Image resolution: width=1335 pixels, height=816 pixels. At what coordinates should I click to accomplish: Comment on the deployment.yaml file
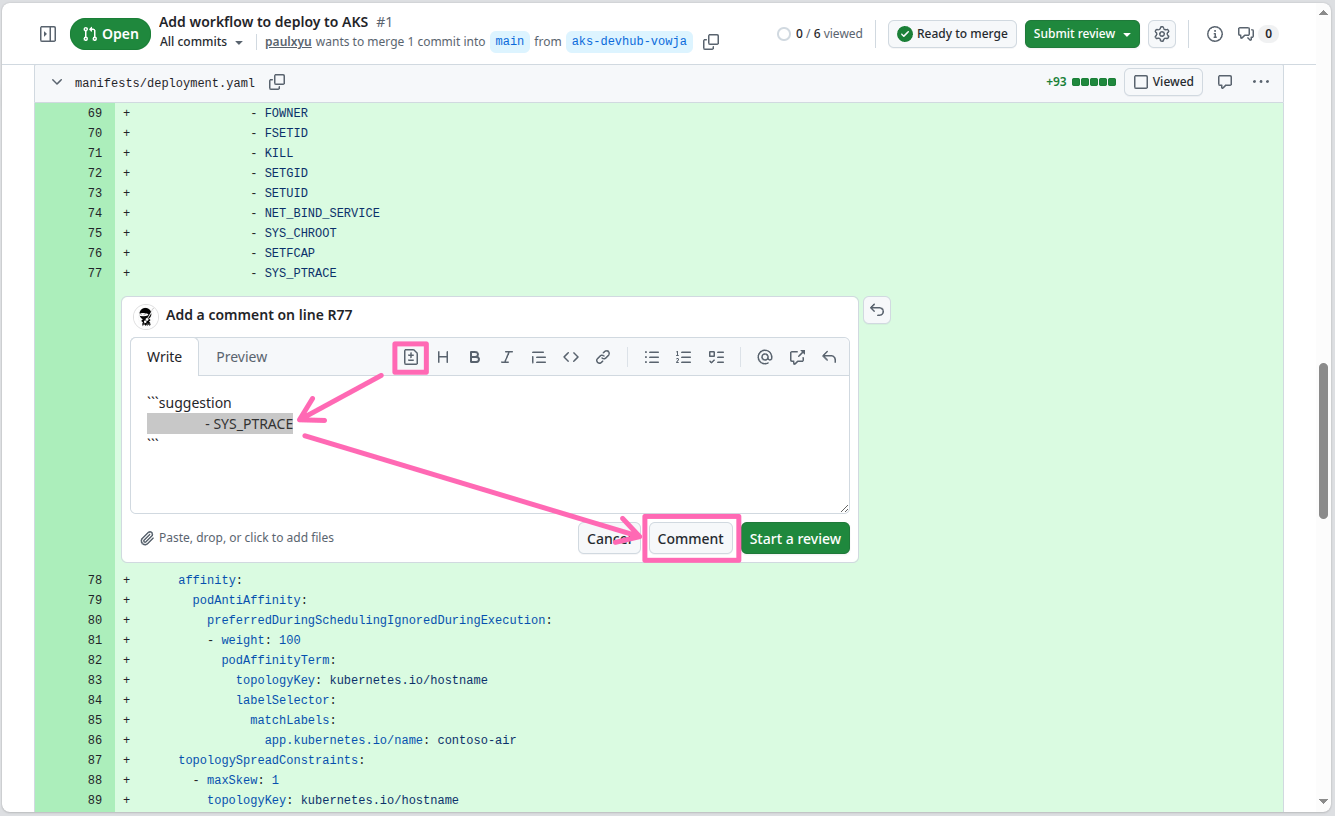tap(1224, 82)
